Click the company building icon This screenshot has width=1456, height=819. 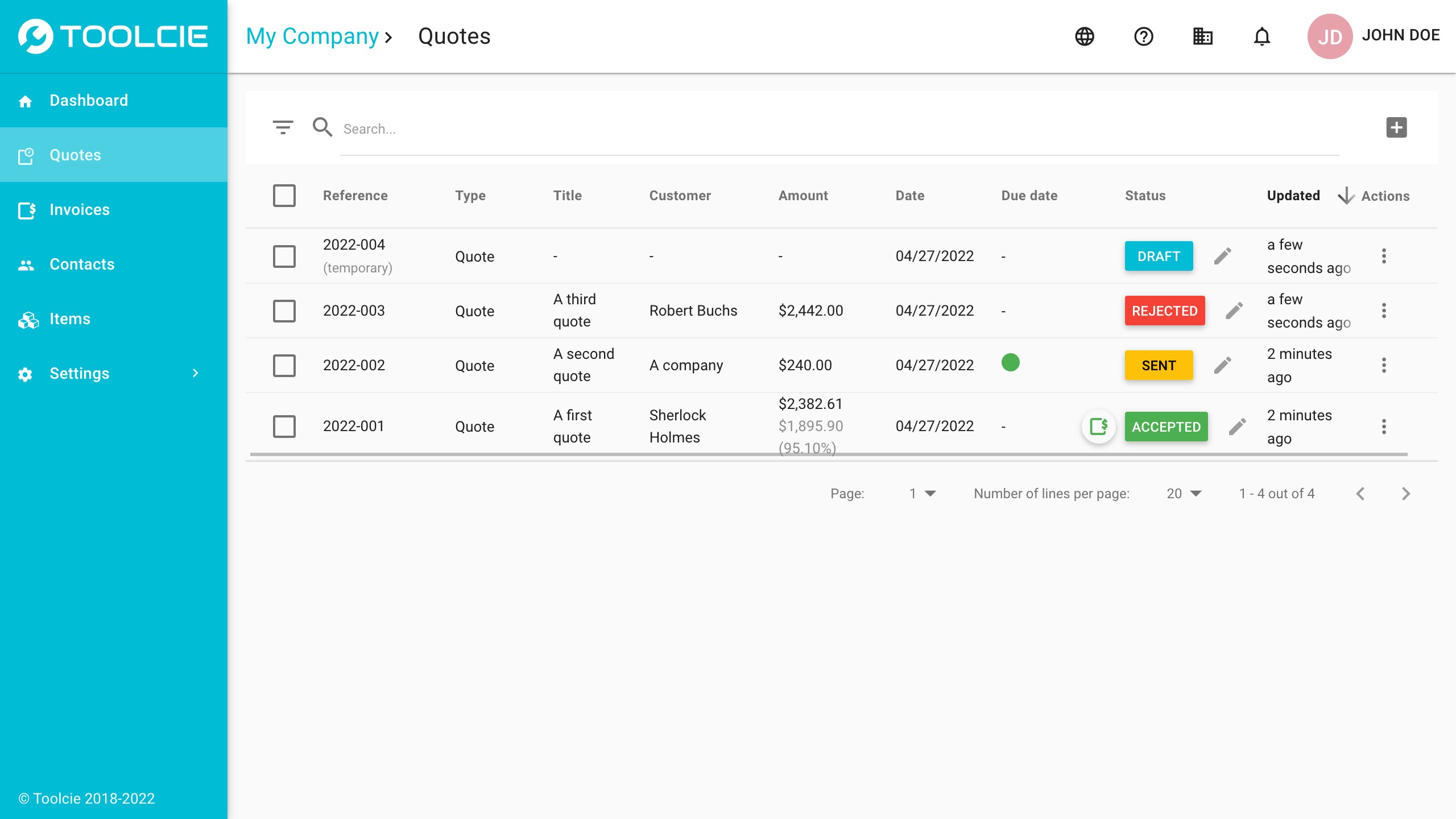(1203, 36)
